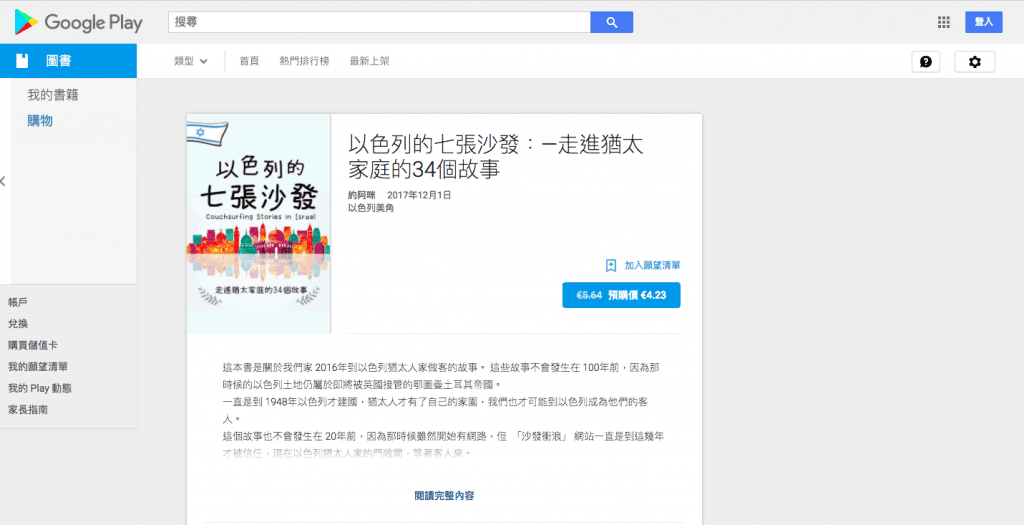Image resolution: width=1024 pixels, height=525 pixels.
Task: Go to 首頁 tab
Action: (249, 61)
